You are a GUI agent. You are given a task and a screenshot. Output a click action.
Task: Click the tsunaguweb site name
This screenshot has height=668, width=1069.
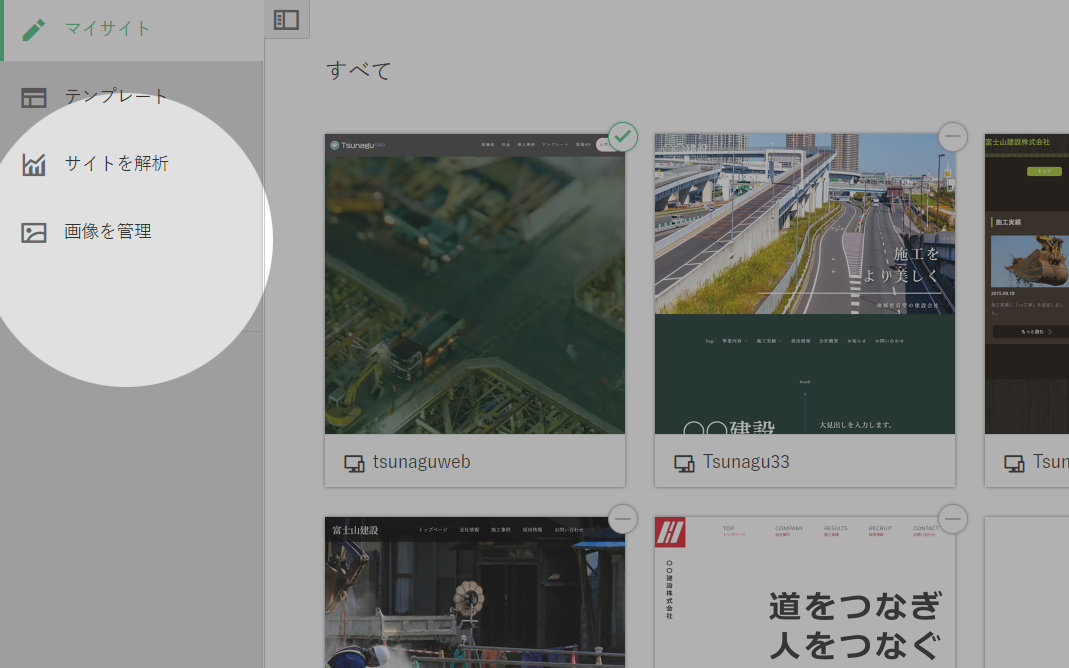click(x=421, y=462)
